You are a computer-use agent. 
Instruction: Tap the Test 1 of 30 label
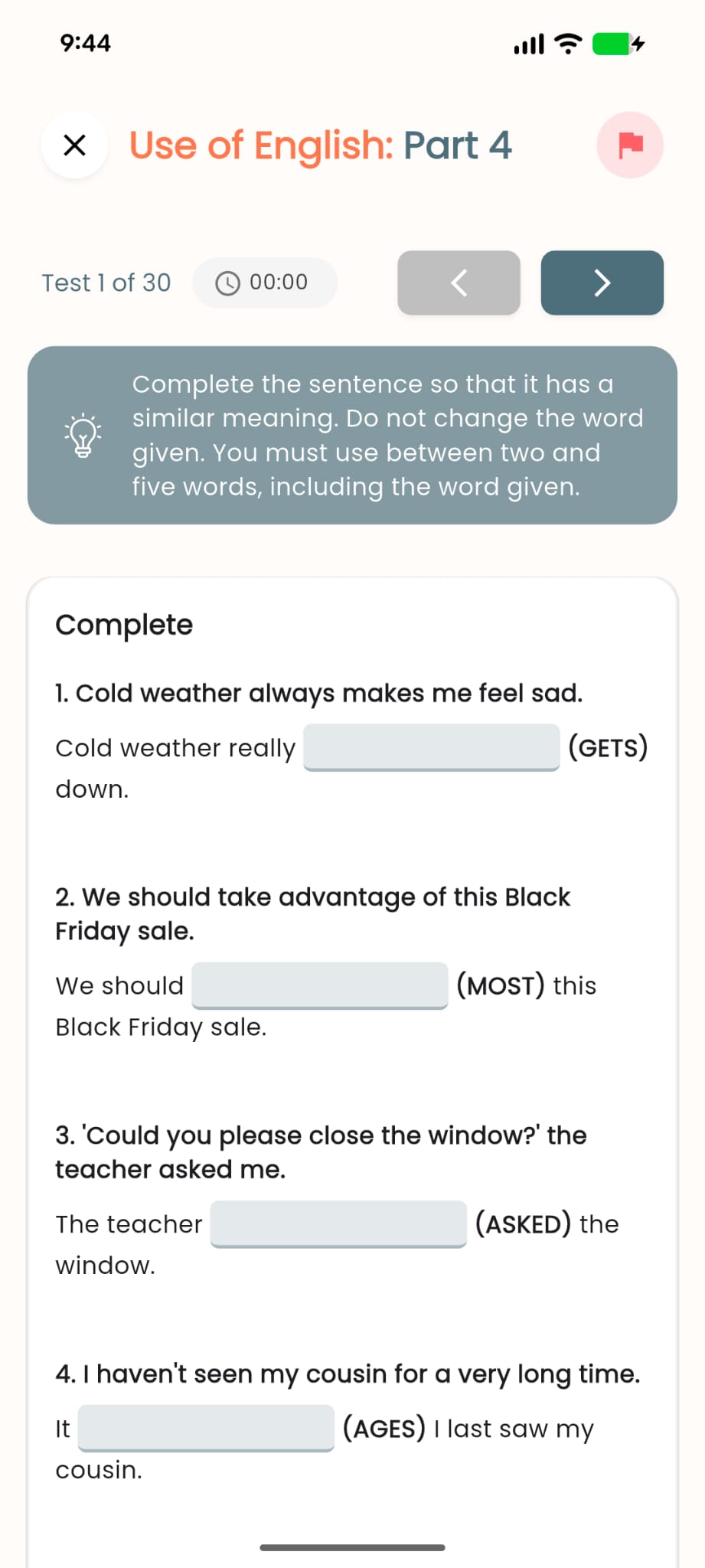point(106,283)
